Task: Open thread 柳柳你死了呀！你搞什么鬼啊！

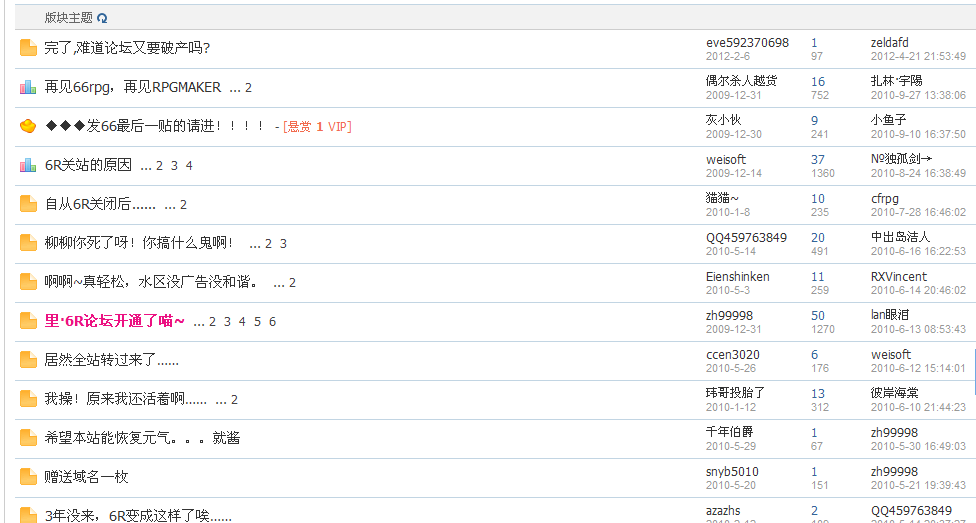Action: [x=139, y=243]
